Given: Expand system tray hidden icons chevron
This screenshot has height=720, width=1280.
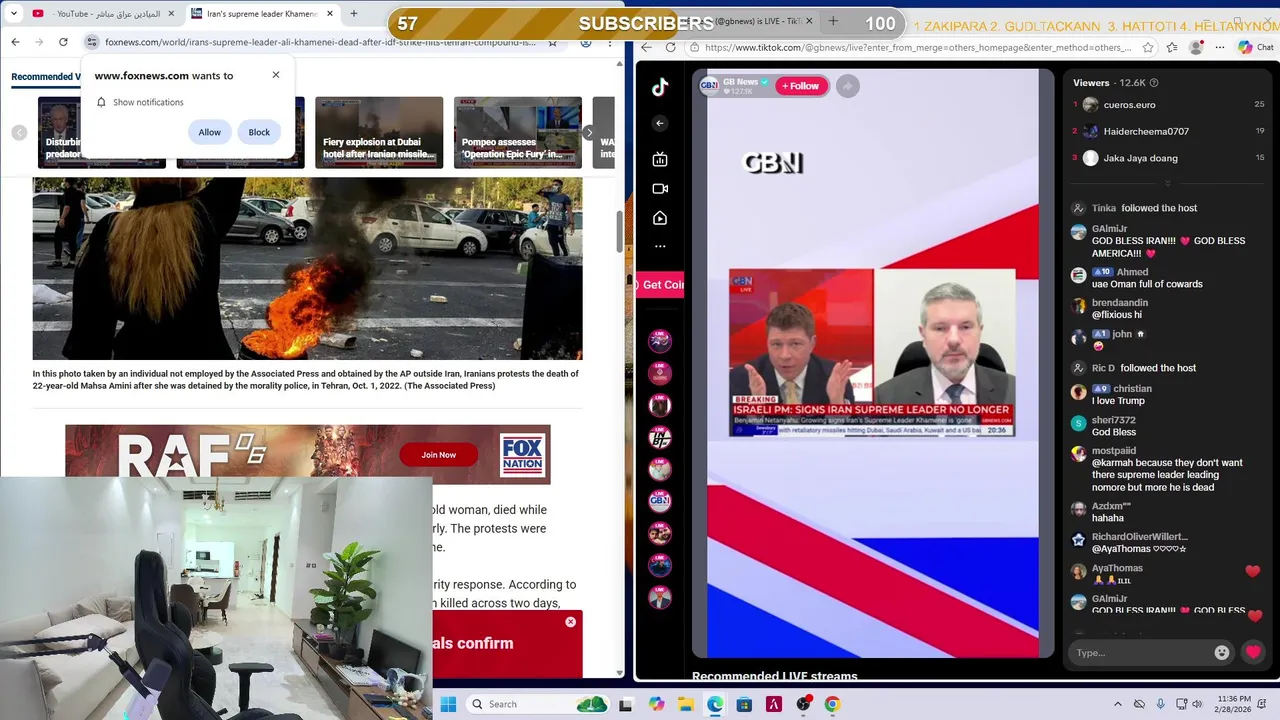Looking at the screenshot, I should (x=1118, y=704).
